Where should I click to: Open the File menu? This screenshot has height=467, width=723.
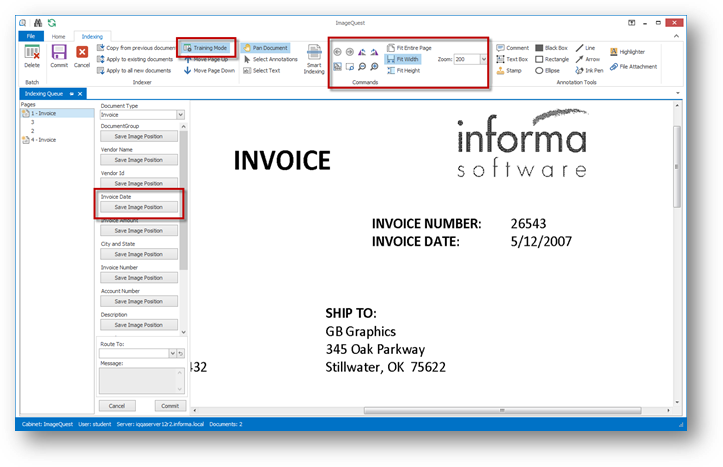click(31, 36)
